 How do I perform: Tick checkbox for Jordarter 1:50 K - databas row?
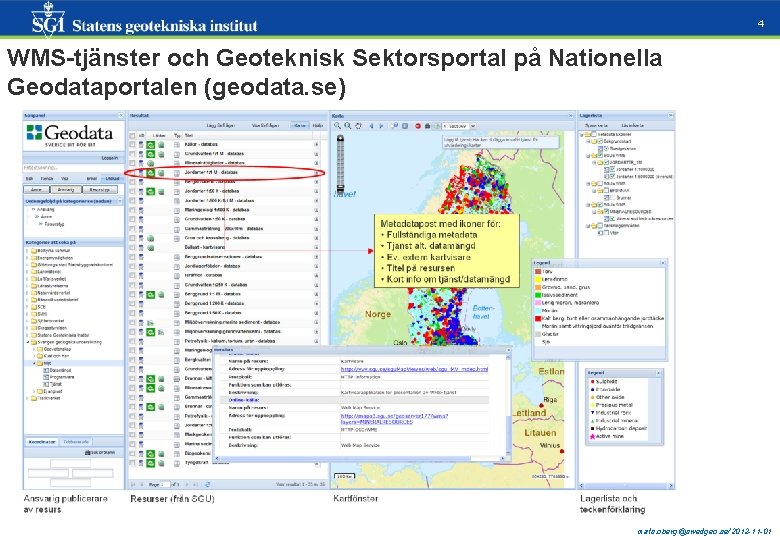click(132, 191)
